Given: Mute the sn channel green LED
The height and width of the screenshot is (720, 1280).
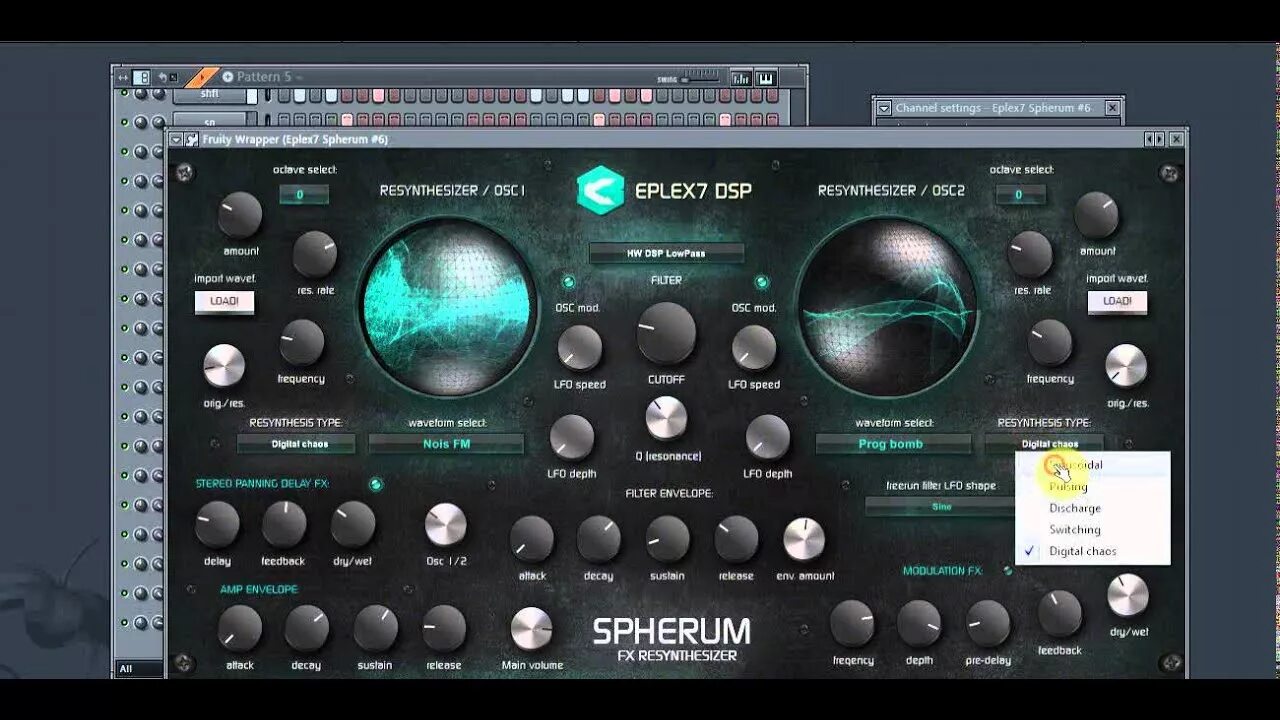Looking at the screenshot, I should click(x=125, y=123).
